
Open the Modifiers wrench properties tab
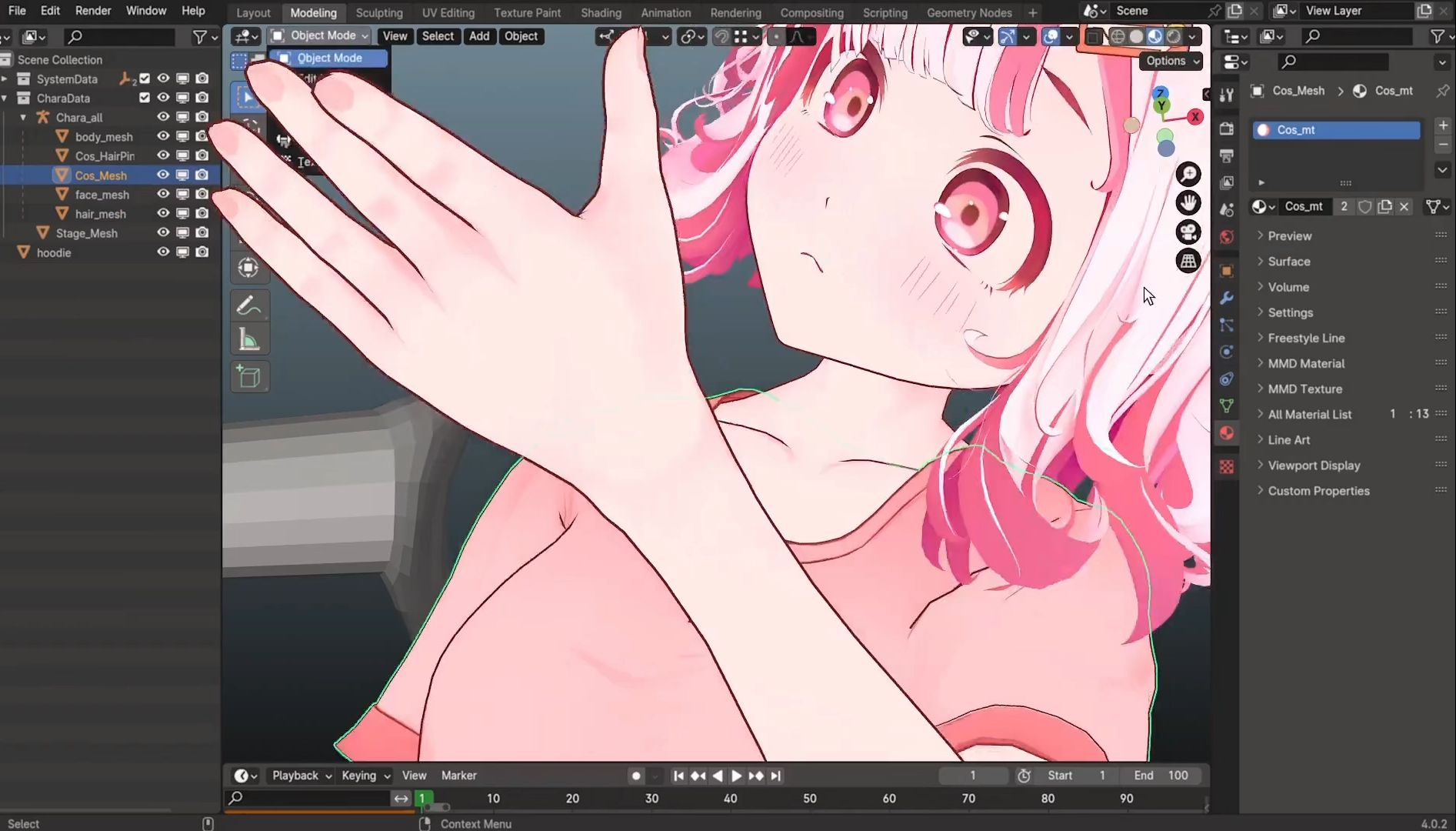coord(1227,298)
